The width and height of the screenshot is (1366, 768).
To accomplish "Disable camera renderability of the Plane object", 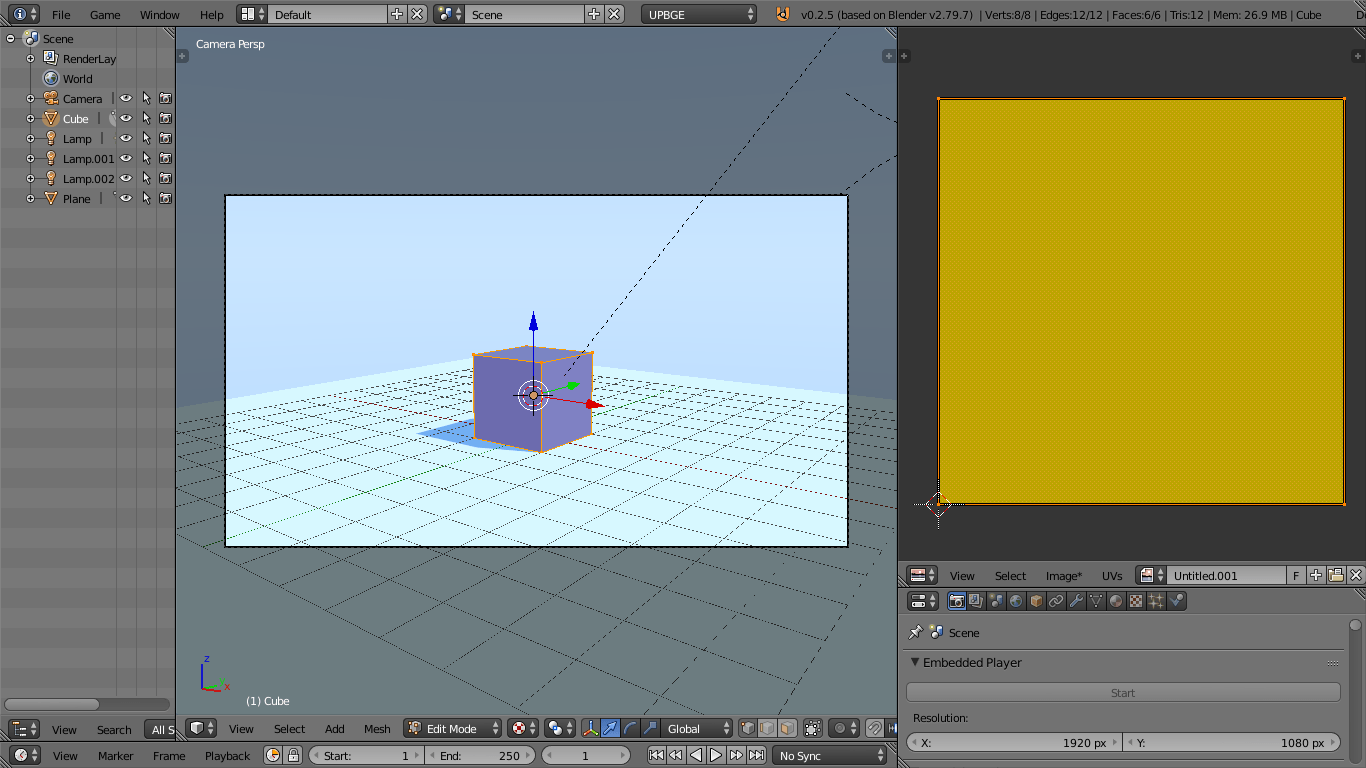I will click(166, 198).
